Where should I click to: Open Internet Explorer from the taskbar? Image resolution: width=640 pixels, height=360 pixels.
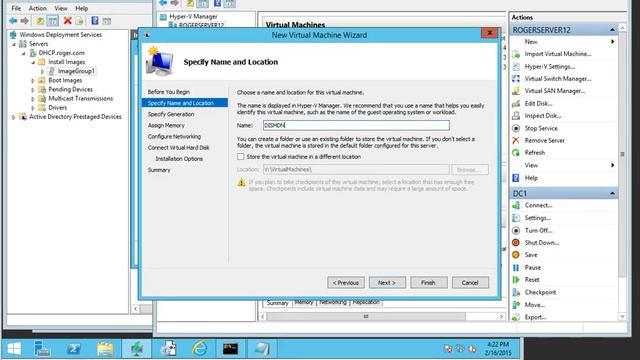(x=199, y=349)
